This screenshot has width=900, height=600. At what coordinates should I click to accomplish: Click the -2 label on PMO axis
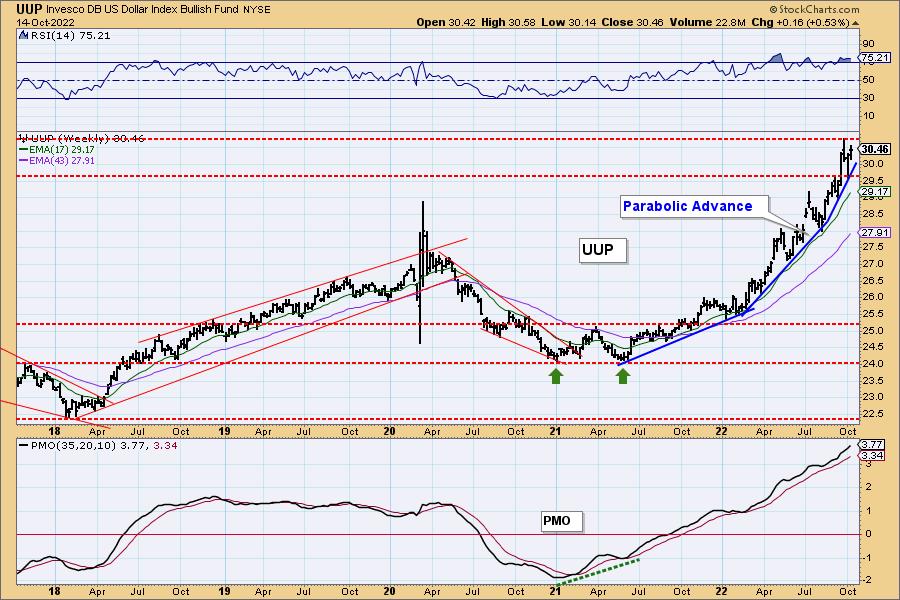click(x=867, y=580)
